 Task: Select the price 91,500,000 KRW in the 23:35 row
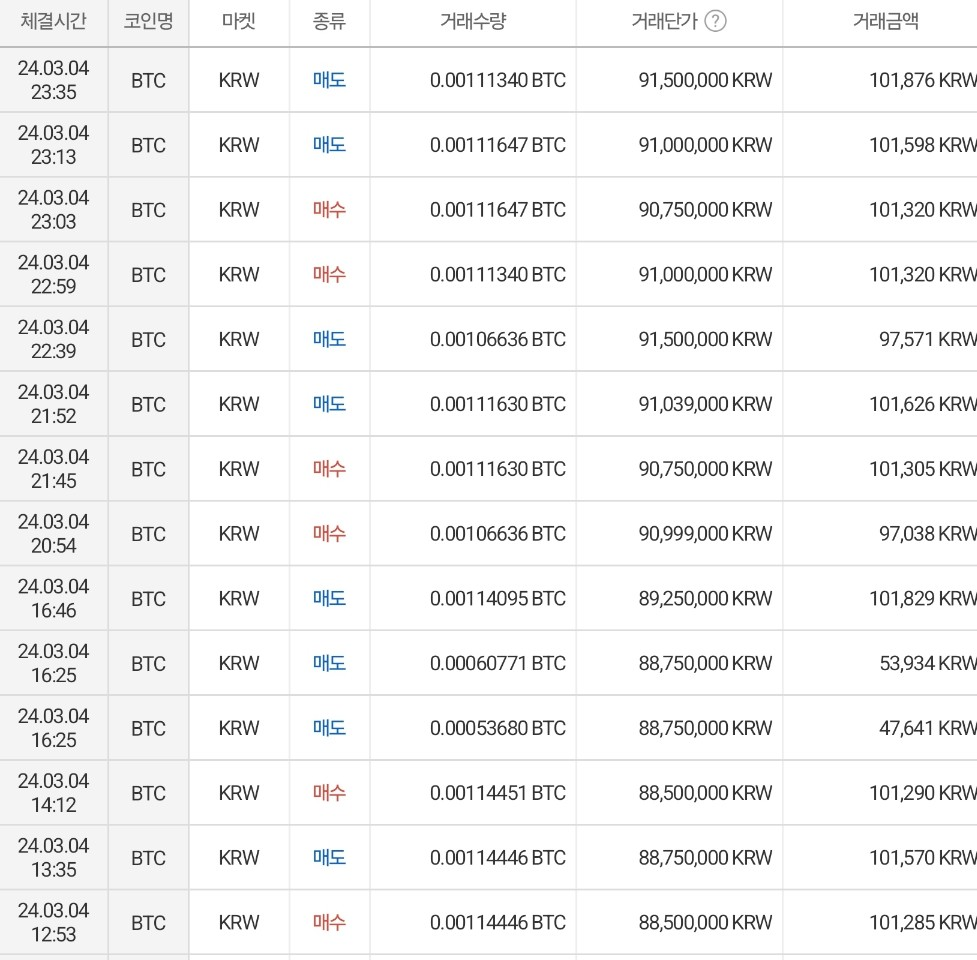point(705,80)
